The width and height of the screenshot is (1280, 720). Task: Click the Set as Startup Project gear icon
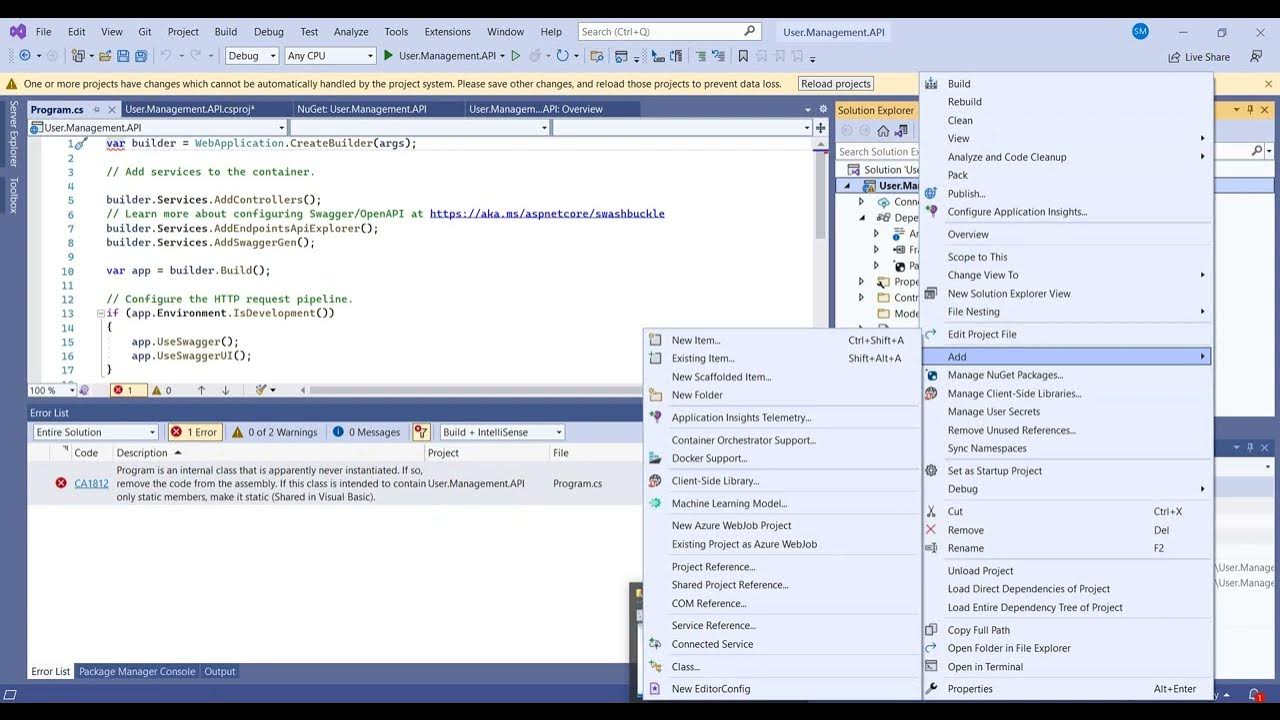click(x=931, y=471)
